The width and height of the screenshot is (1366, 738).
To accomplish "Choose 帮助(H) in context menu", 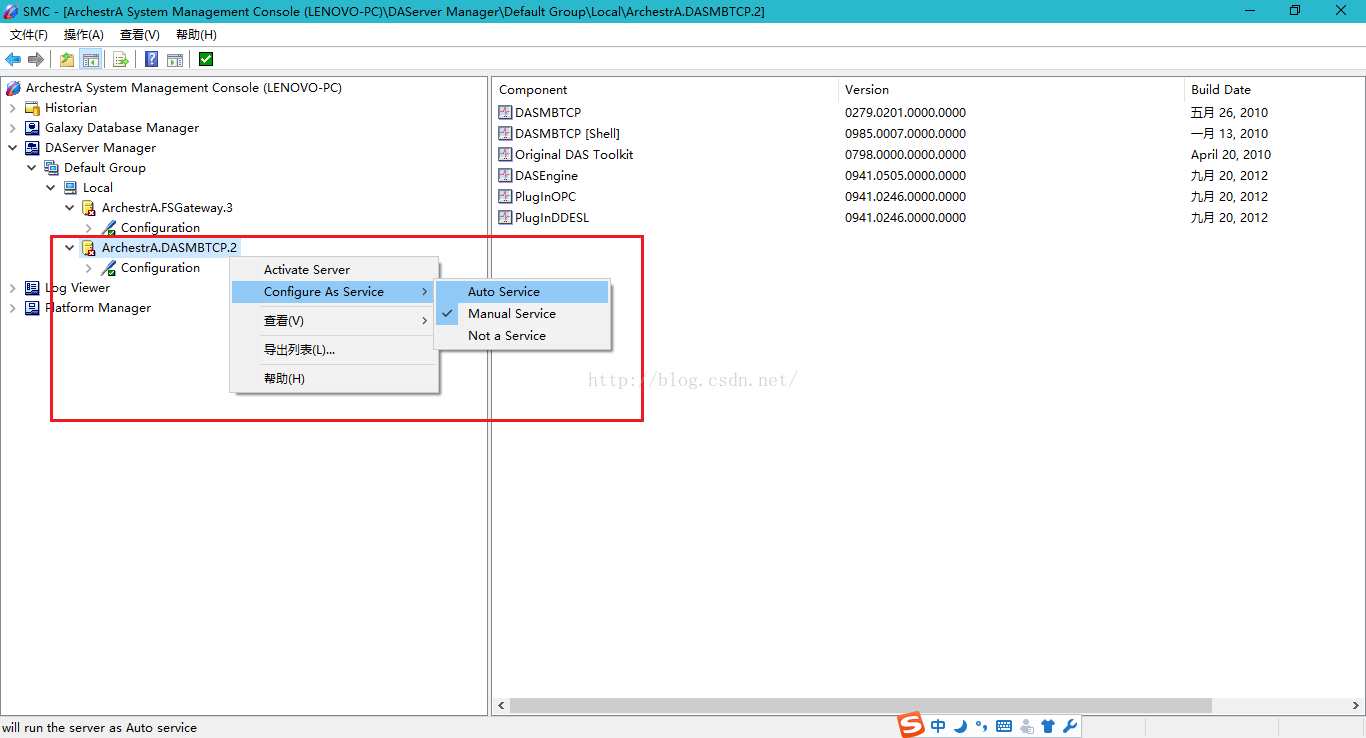I will (335, 379).
